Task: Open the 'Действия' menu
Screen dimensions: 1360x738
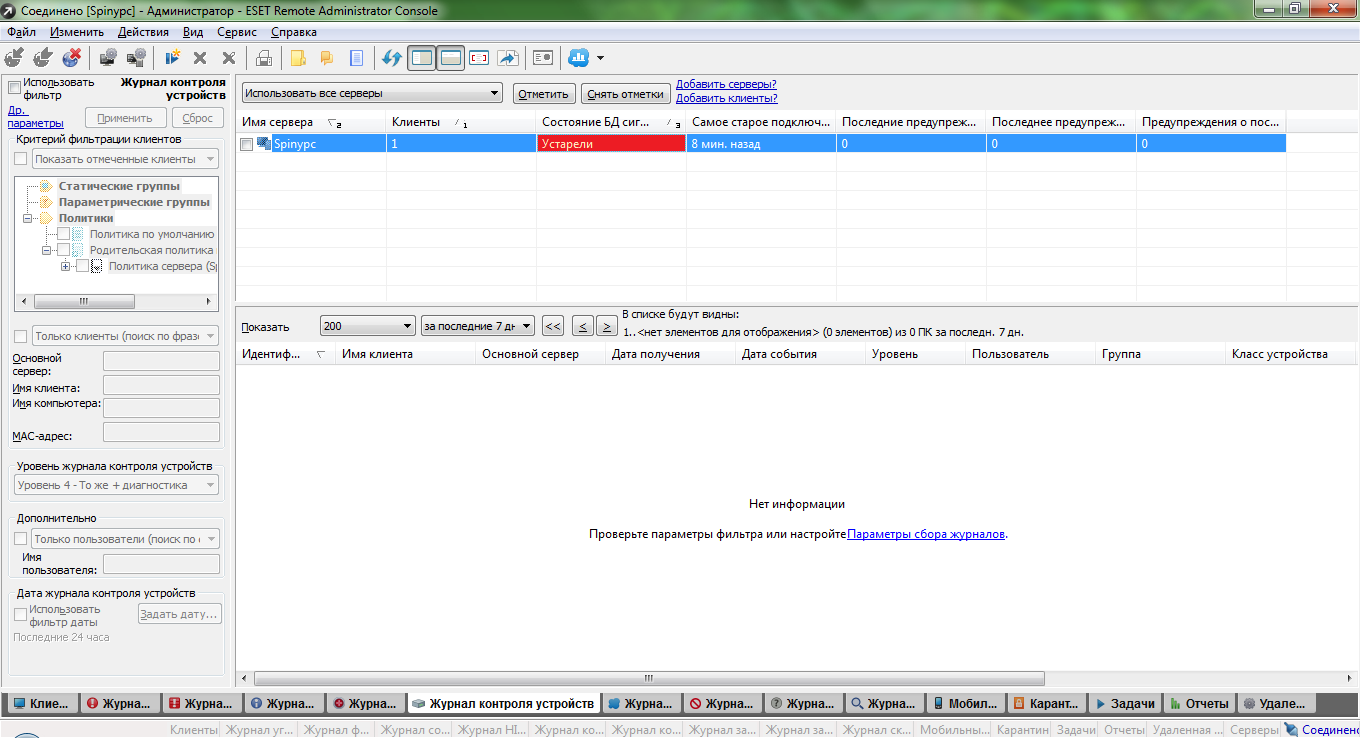Action: click(143, 32)
